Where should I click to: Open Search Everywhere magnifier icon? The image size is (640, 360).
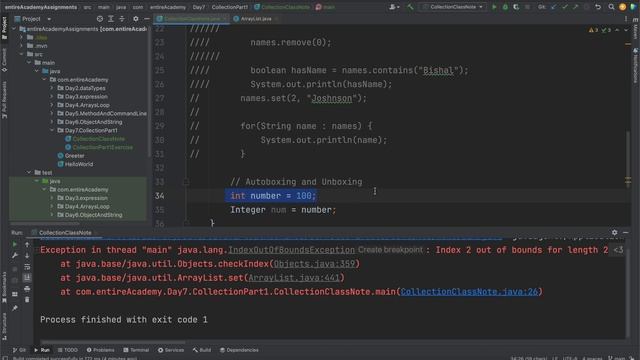[611, 7]
